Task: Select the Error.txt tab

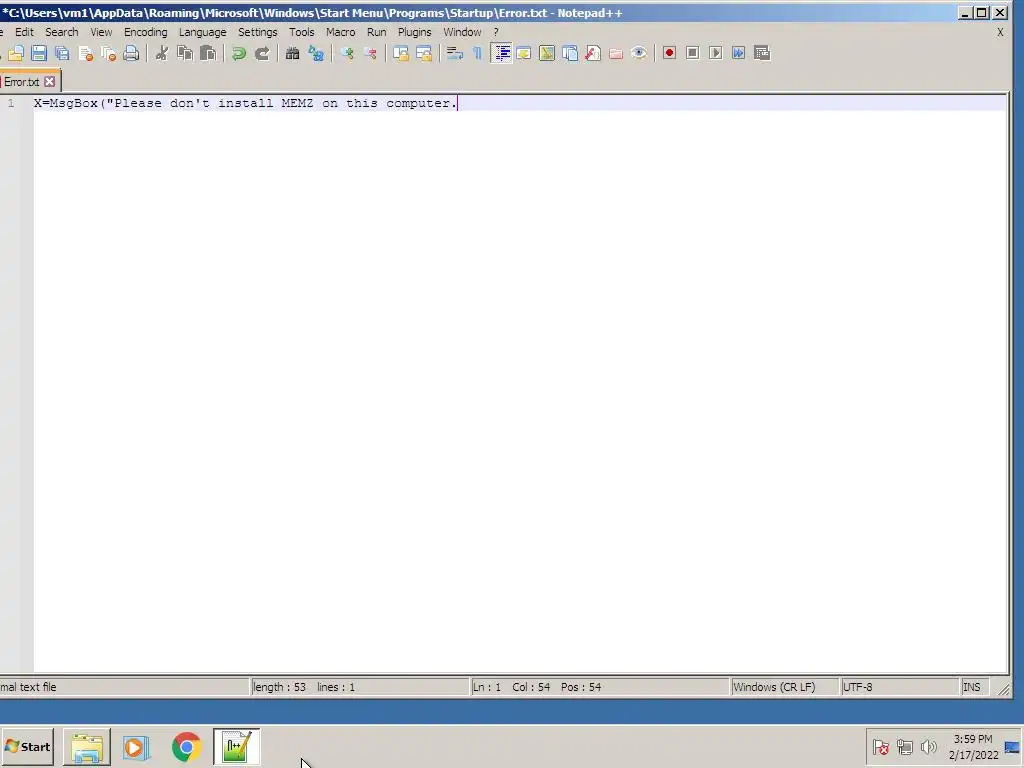Action: coord(22,82)
